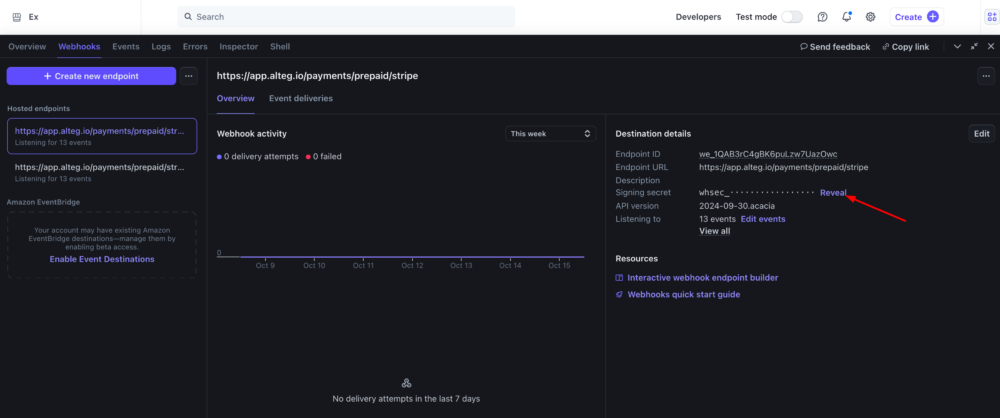This screenshot has width=1000, height=418.
Task: Click the rocket icon next to quick start guide
Action: click(619, 295)
